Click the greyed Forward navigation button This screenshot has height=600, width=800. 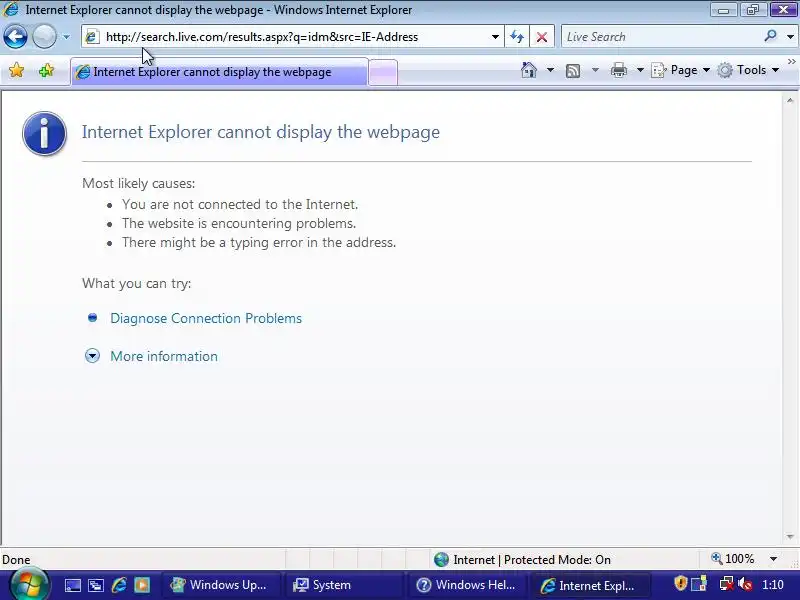click(x=44, y=37)
